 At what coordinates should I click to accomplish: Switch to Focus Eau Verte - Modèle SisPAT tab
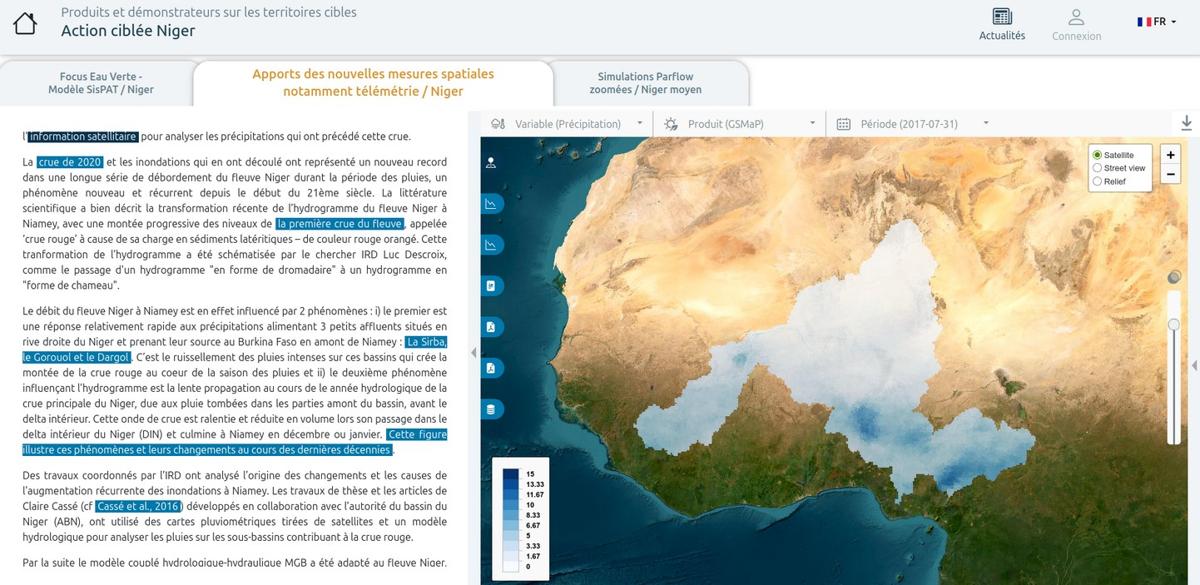click(x=101, y=83)
